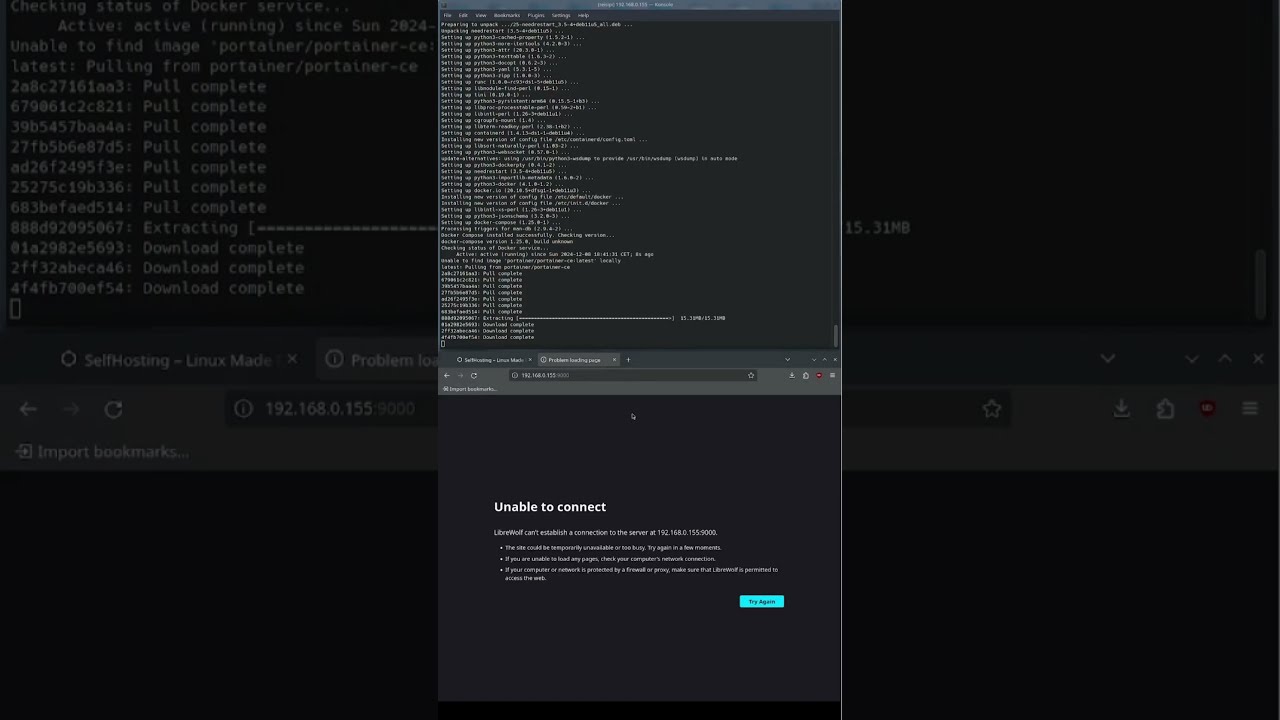Image resolution: width=1280 pixels, height=720 pixels.
Task: Minimize the LibreWolf window
Action: pos(814,360)
